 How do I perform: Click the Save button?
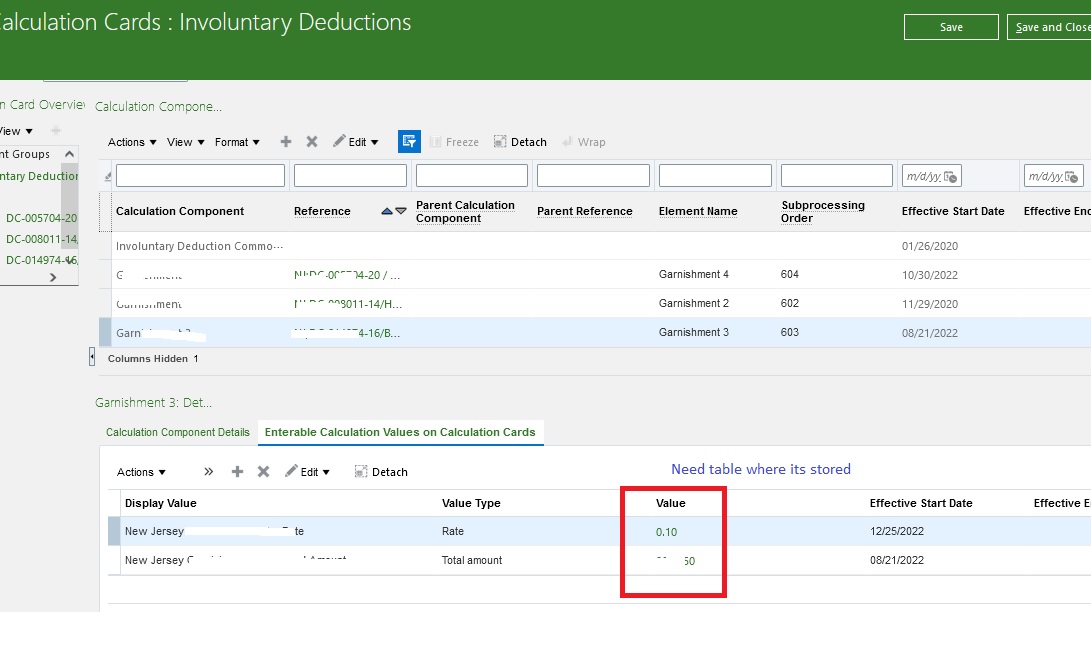click(950, 27)
